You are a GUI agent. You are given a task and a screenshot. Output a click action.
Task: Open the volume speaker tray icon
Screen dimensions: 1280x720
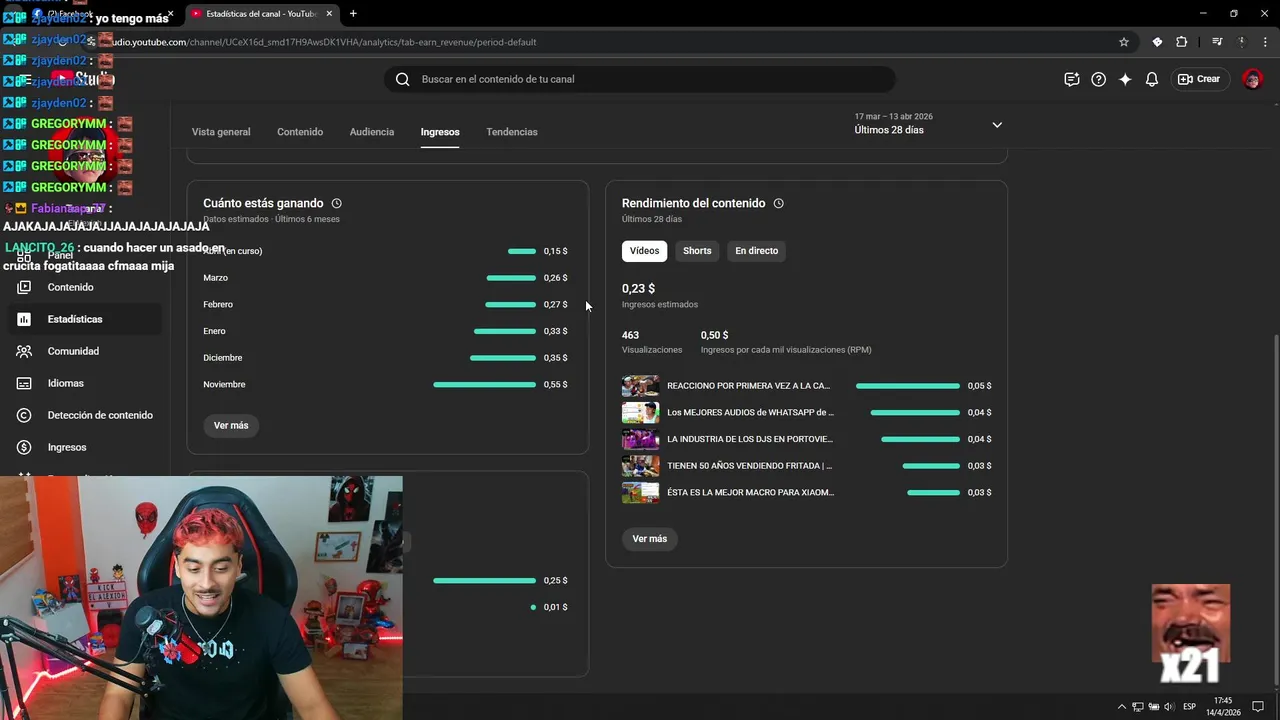pos(1169,706)
